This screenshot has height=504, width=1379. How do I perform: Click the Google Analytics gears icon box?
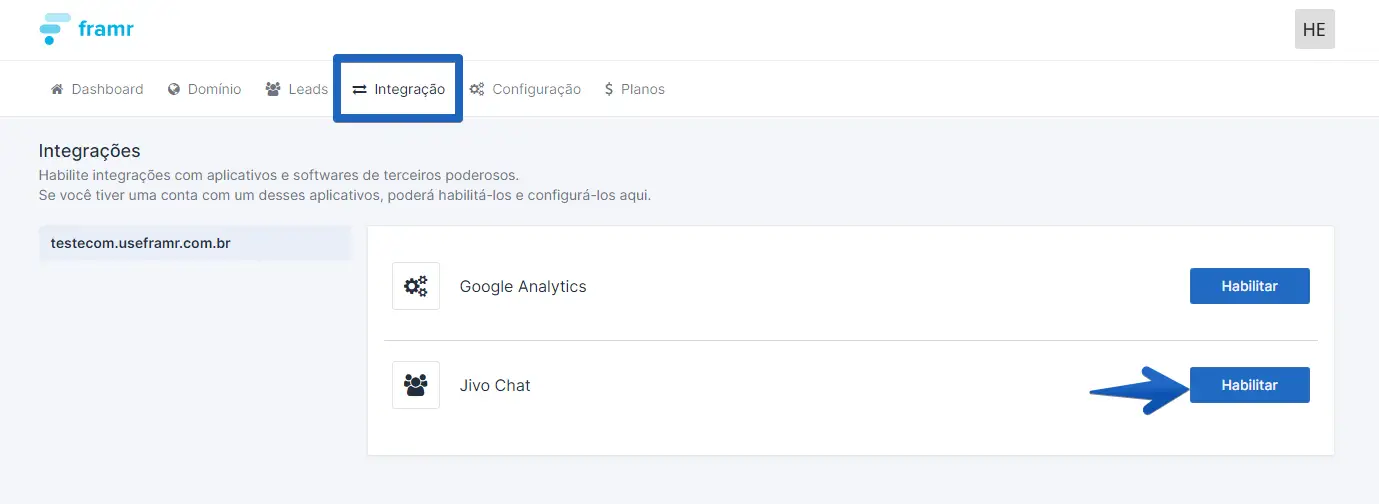416,286
